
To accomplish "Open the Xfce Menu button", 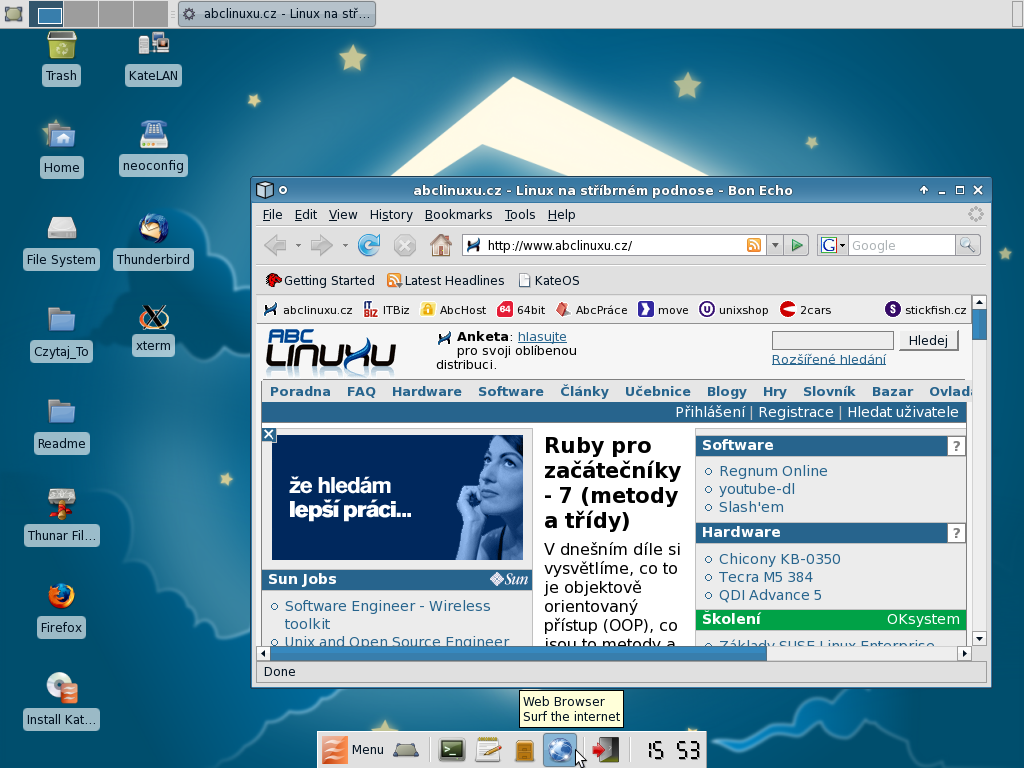I will point(353,750).
